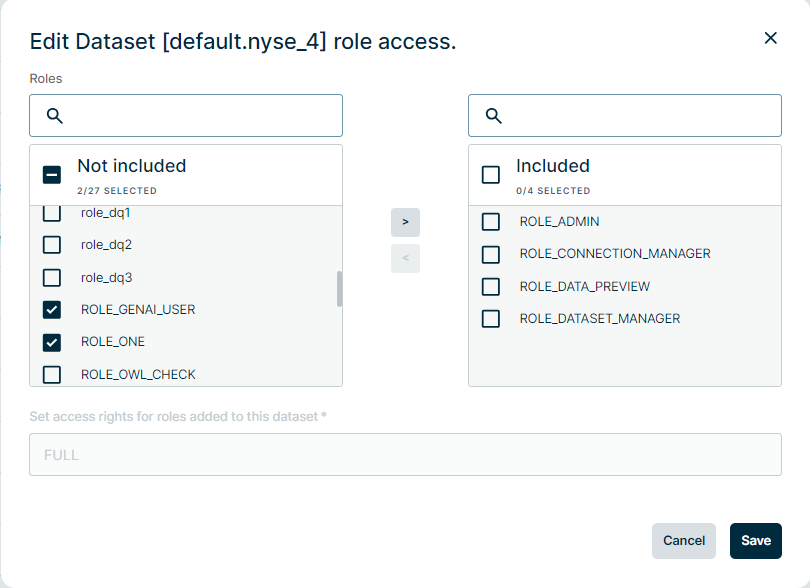
Task: Open the access rights FULL dropdown
Action: 405,455
